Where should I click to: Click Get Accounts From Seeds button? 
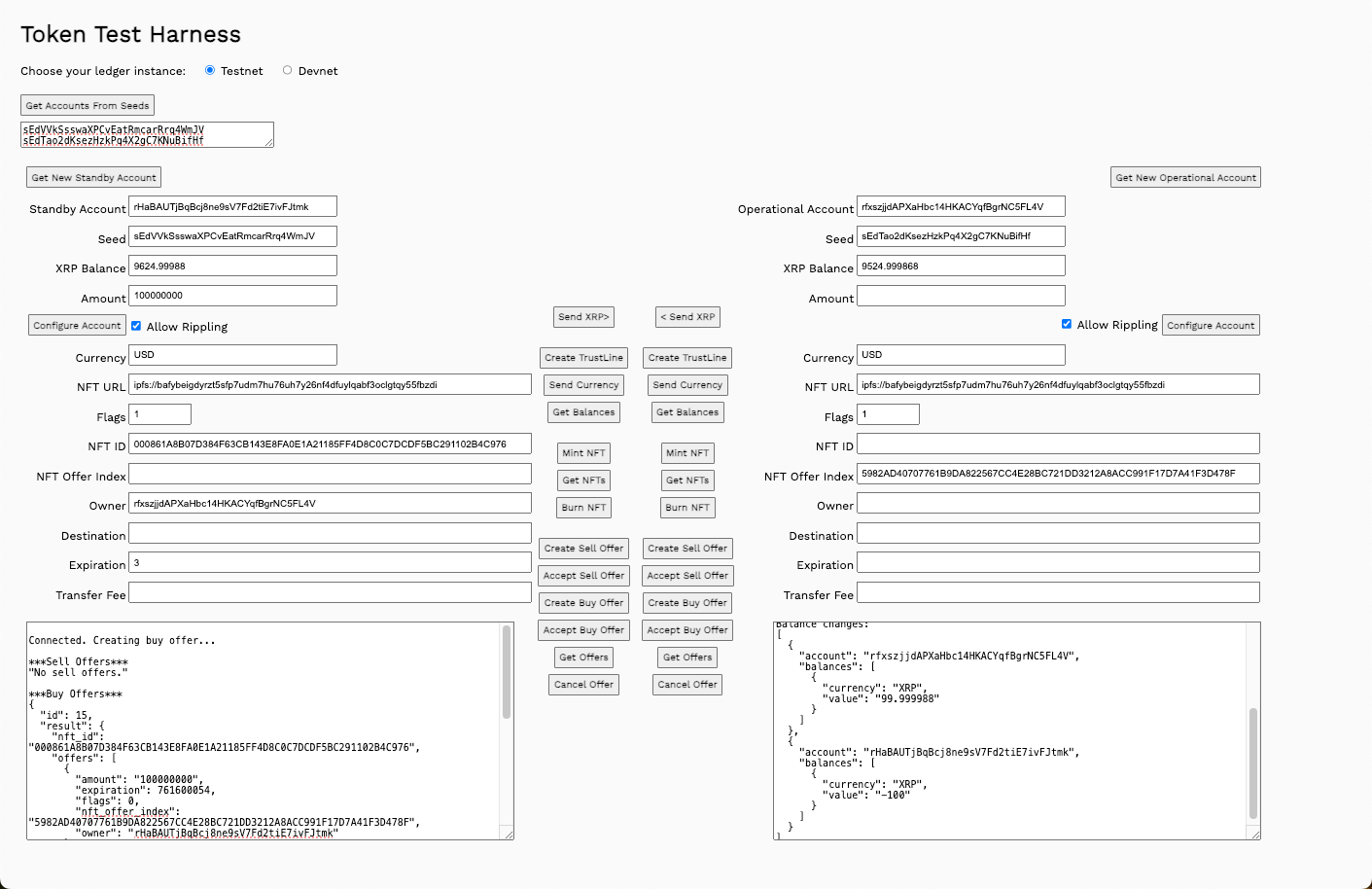click(x=88, y=105)
